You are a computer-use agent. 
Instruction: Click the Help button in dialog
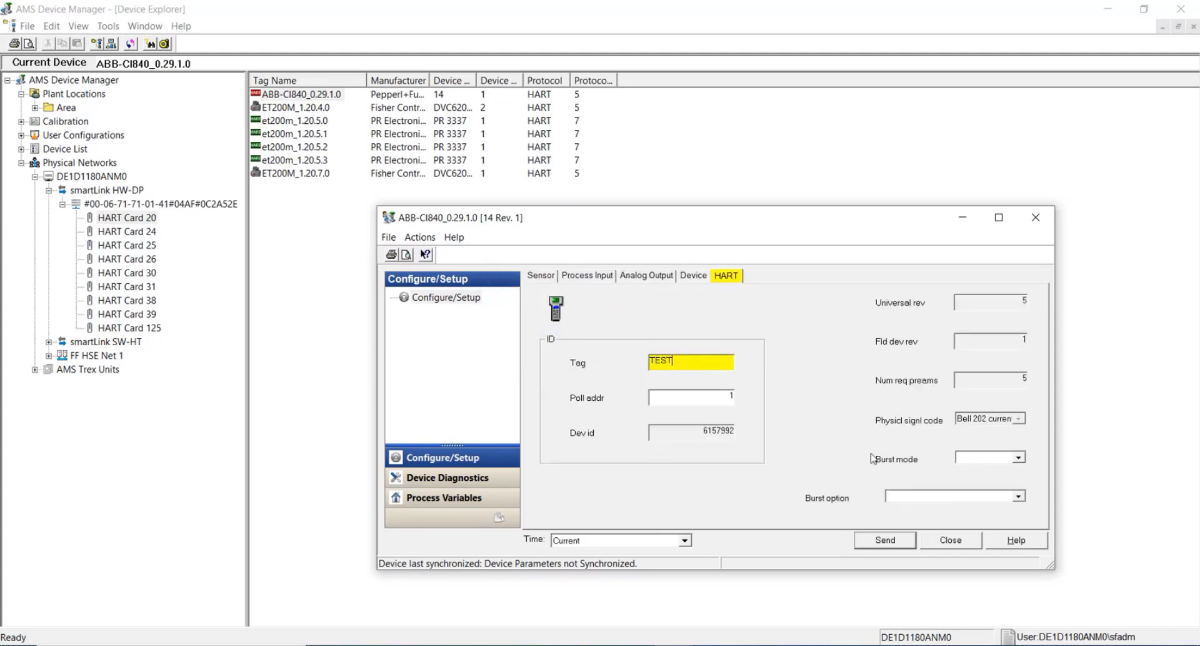1016,540
